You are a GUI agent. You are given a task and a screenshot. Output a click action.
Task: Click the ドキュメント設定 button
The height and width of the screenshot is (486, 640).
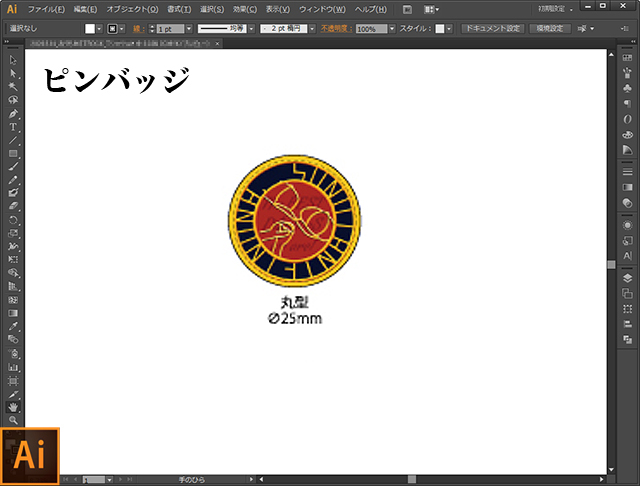pyautogui.click(x=493, y=29)
